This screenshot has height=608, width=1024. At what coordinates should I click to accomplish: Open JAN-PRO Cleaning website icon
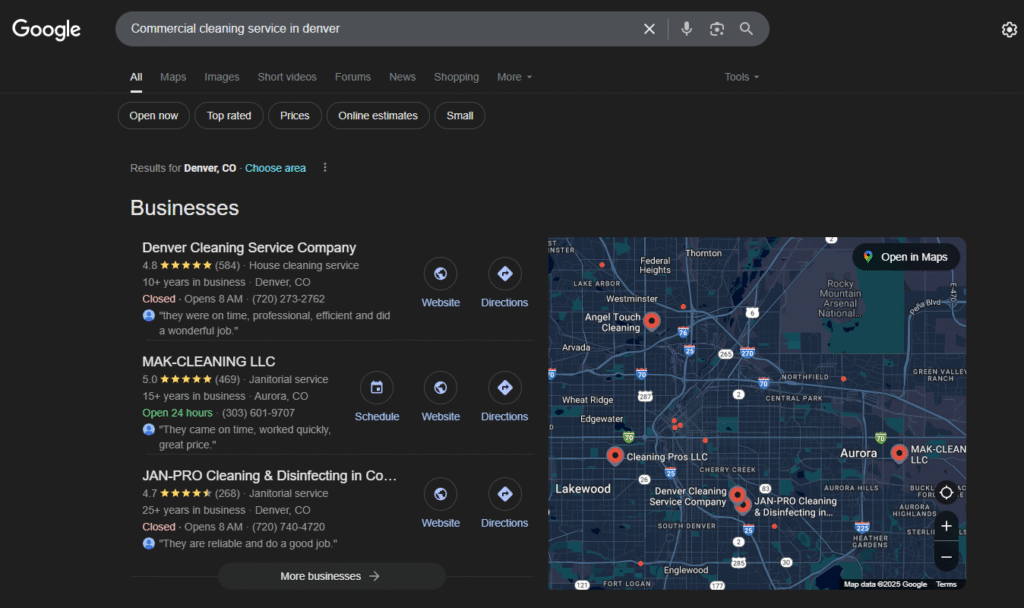point(440,494)
